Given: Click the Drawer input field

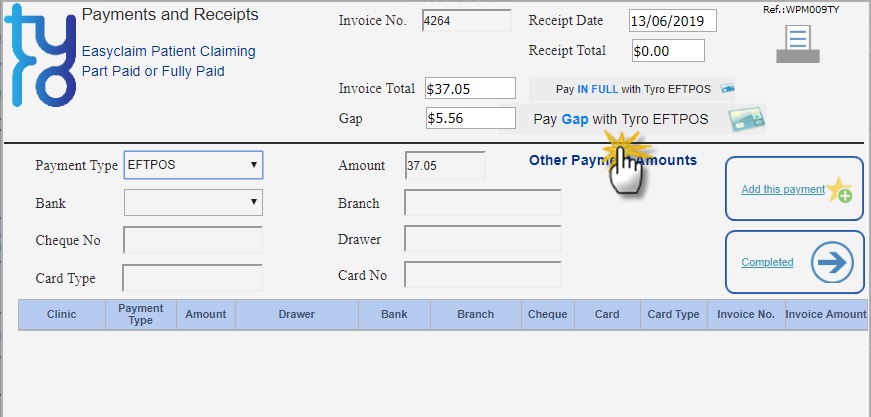Looking at the screenshot, I should [x=483, y=239].
